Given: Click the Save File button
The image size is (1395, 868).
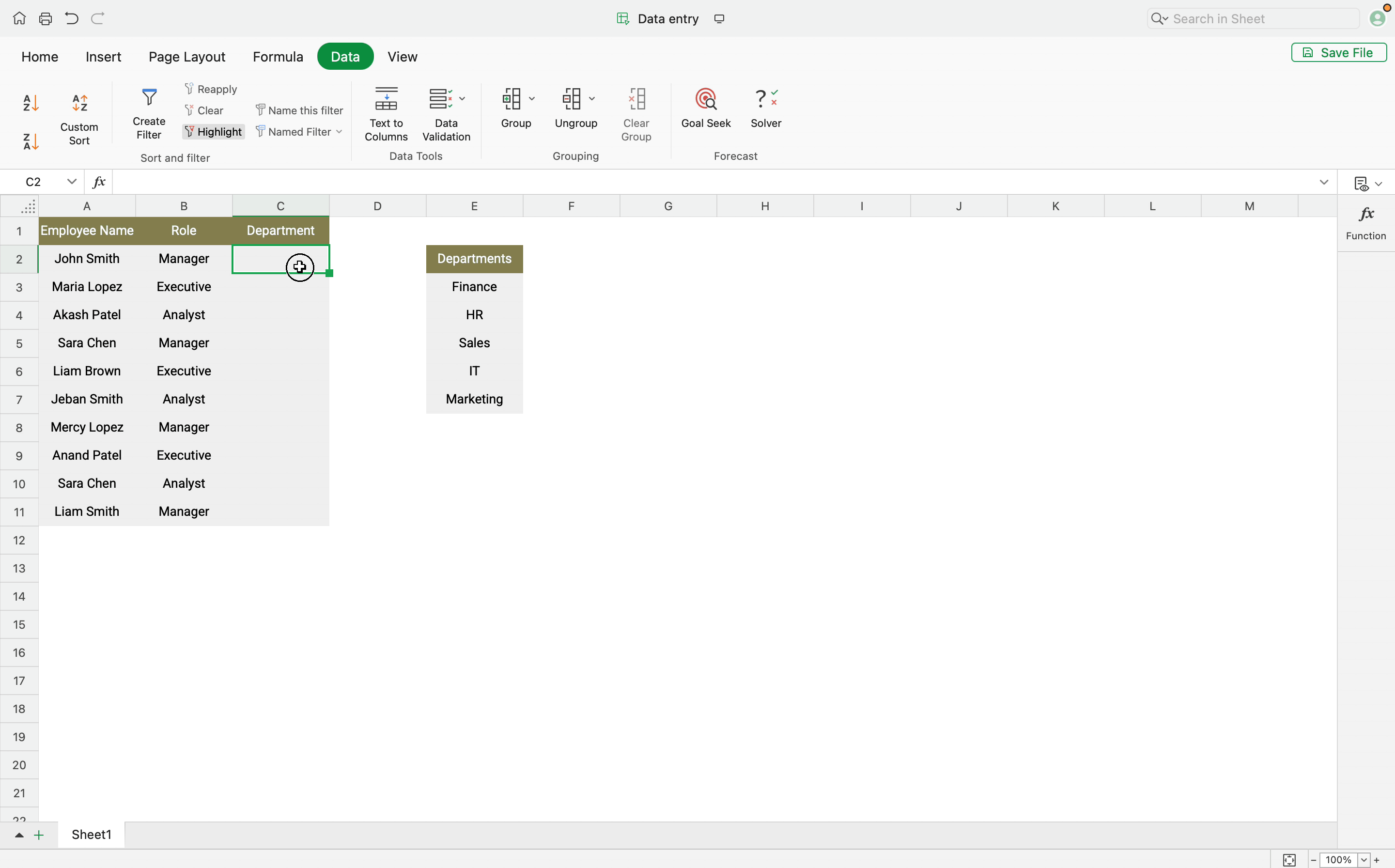Looking at the screenshot, I should point(1338,53).
